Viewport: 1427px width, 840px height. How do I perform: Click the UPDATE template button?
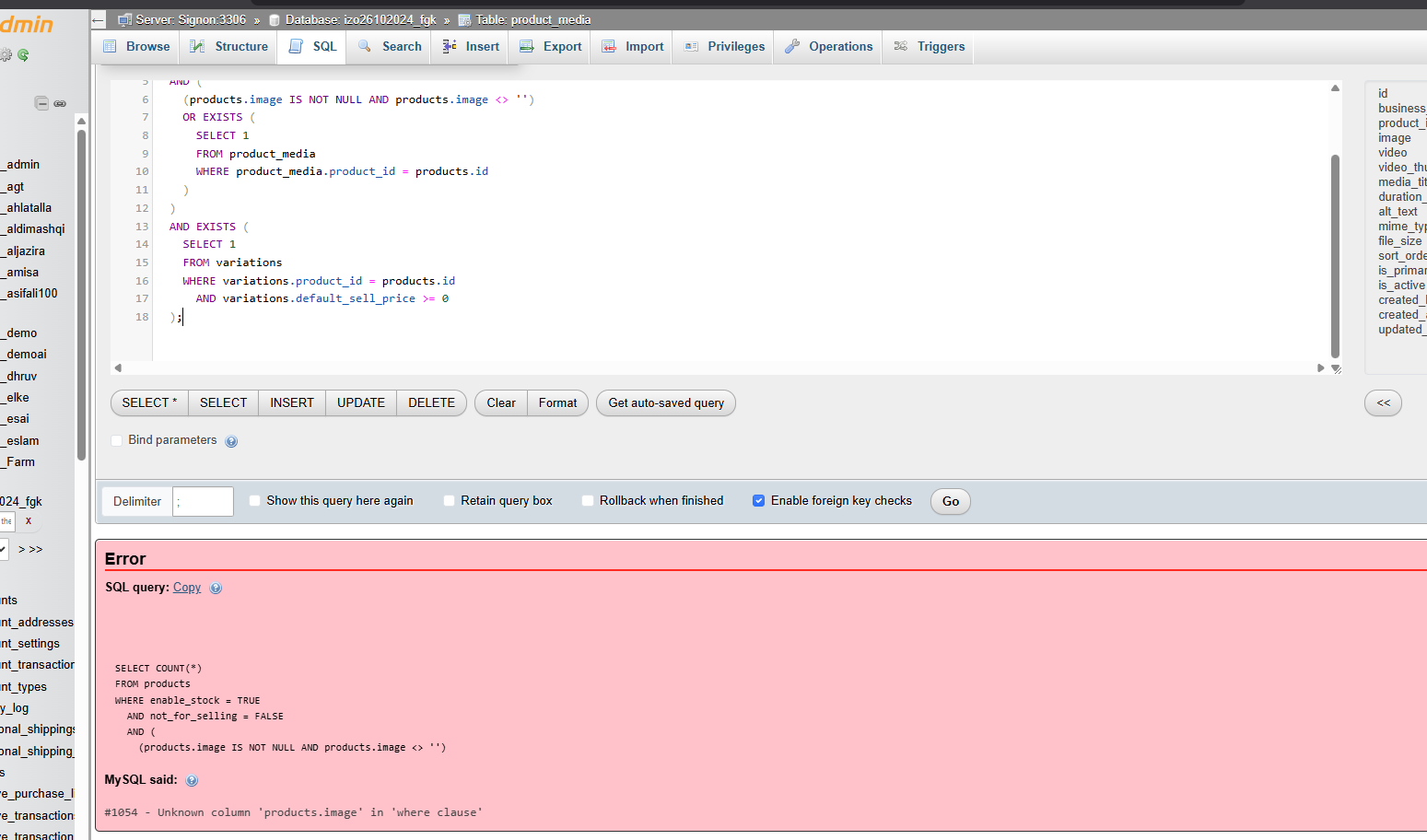361,402
